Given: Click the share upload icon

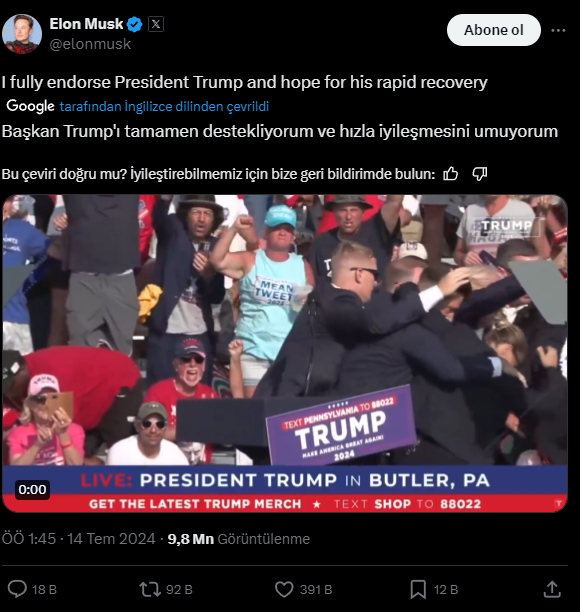Looking at the screenshot, I should 552,589.
